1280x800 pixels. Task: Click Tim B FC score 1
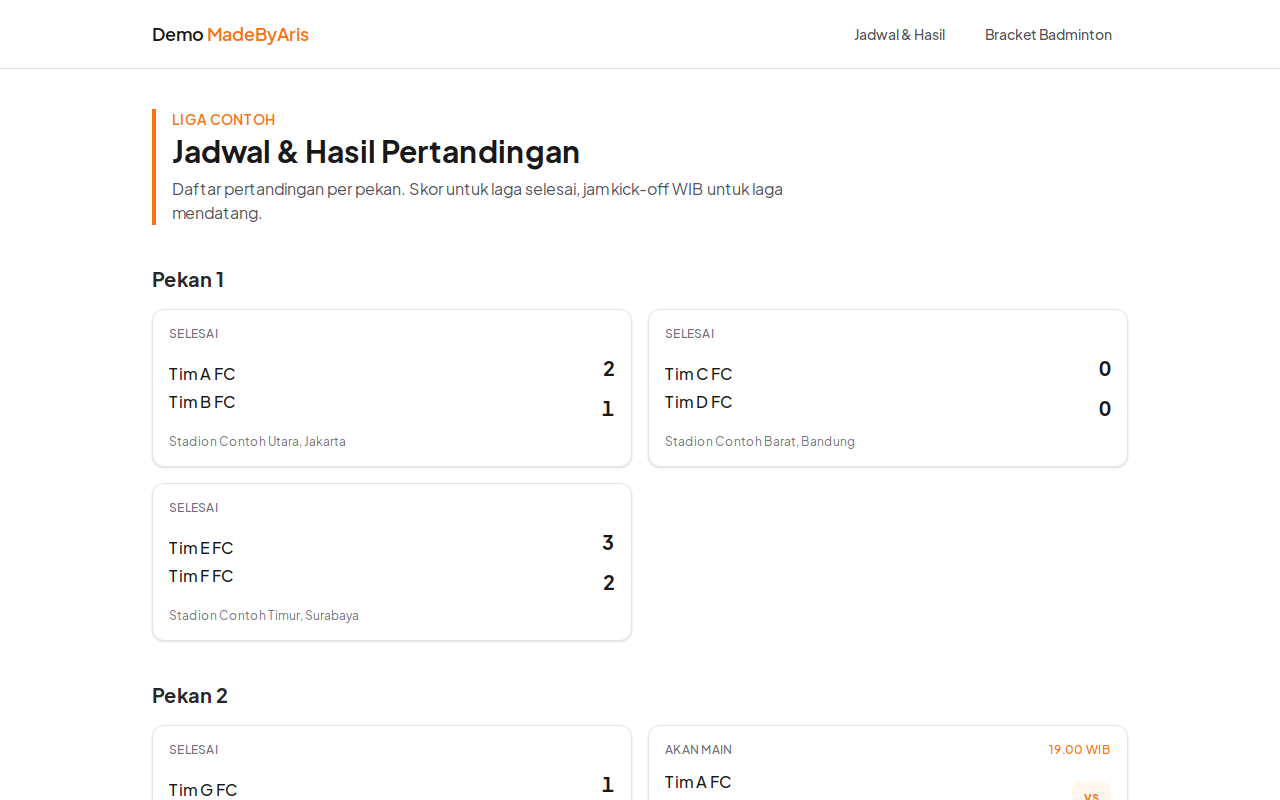coord(608,409)
